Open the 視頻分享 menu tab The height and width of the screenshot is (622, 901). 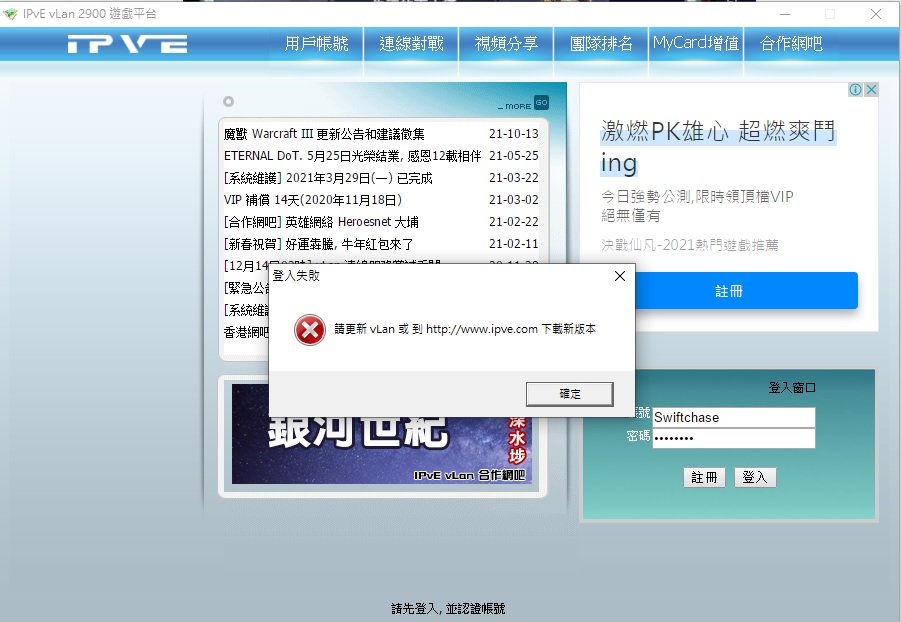[506, 44]
